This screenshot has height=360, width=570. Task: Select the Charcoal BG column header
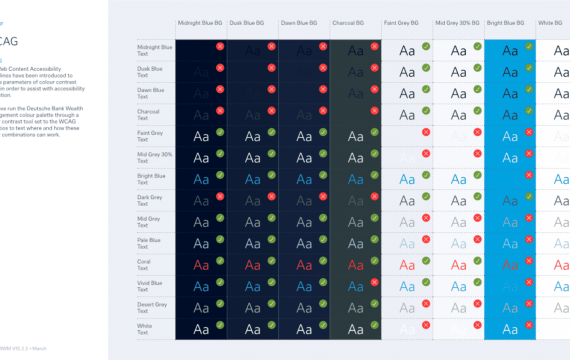(x=348, y=23)
